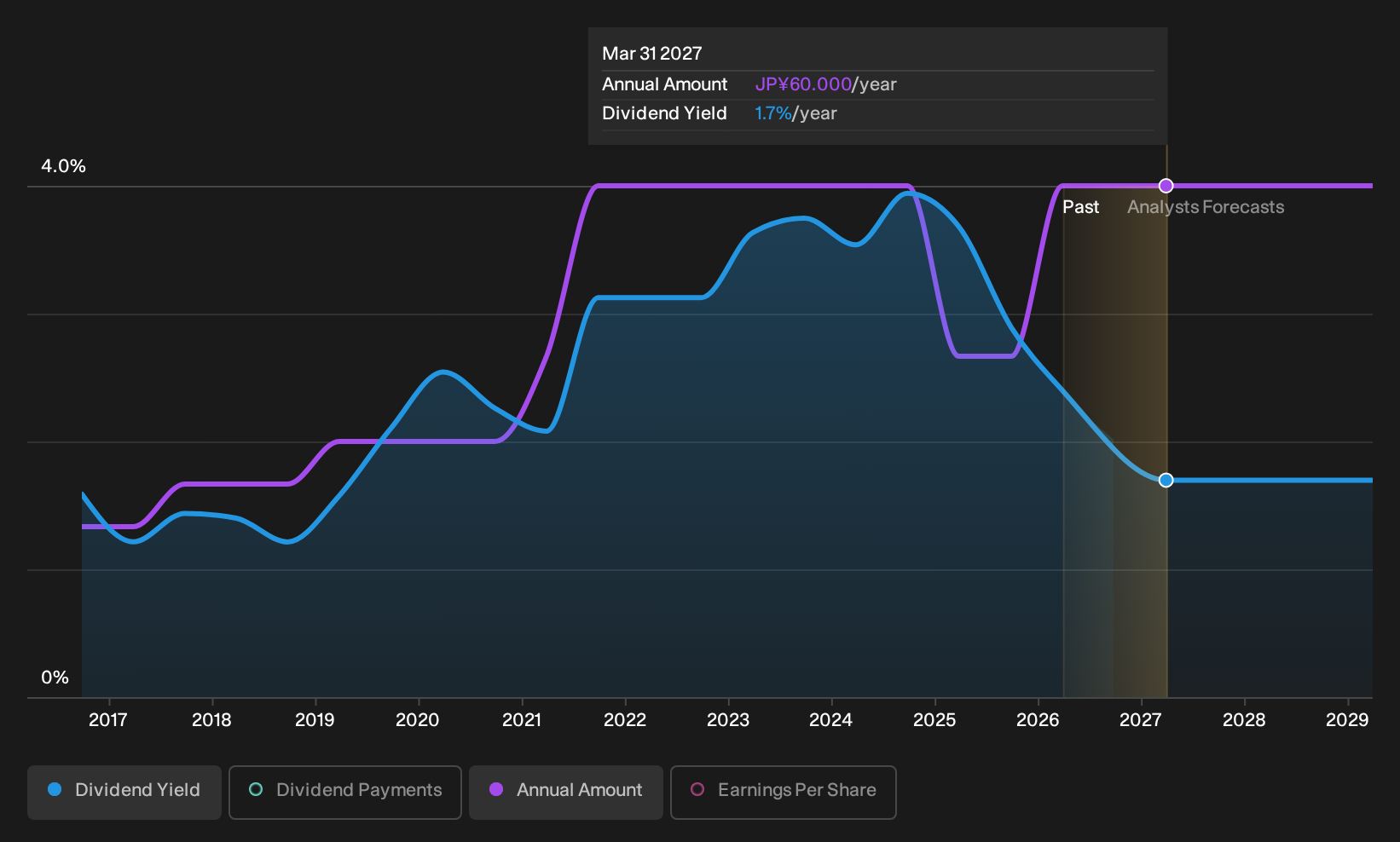Select the 2029 x-axis label
Viewport: 1400px width, 842px height.
coord(1347,720)
